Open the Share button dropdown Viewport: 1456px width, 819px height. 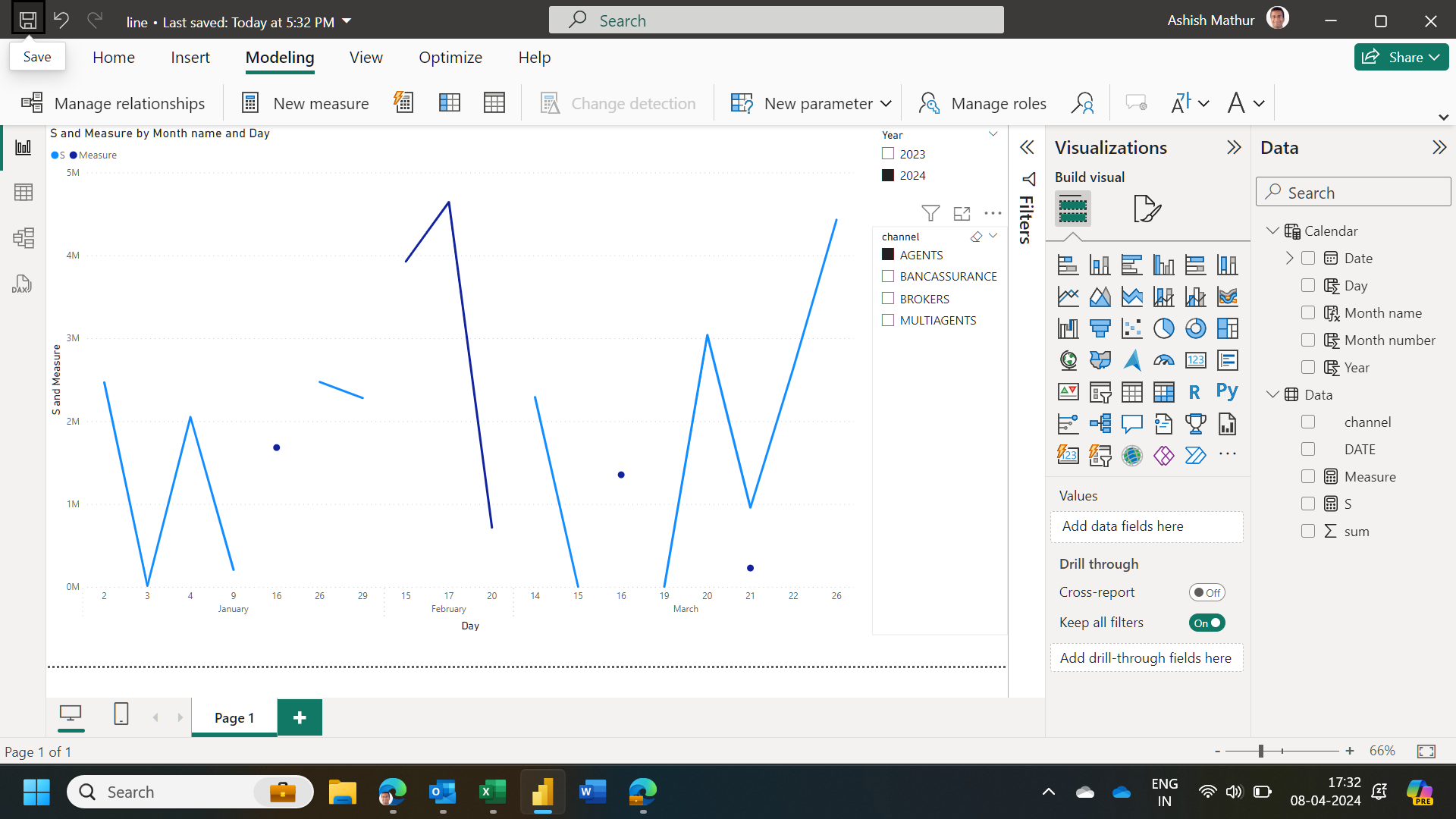pyautogui.click(x=1434, y=57)
